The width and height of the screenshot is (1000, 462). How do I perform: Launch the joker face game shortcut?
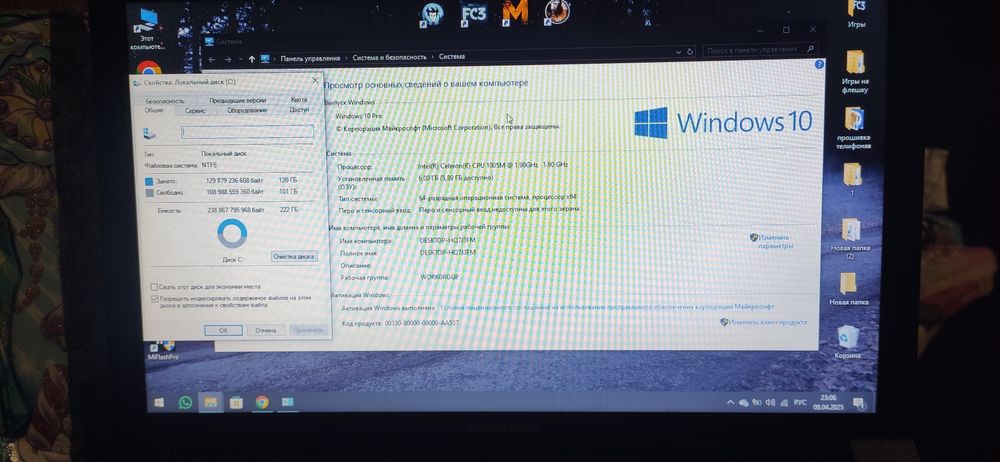click(432, 14)
